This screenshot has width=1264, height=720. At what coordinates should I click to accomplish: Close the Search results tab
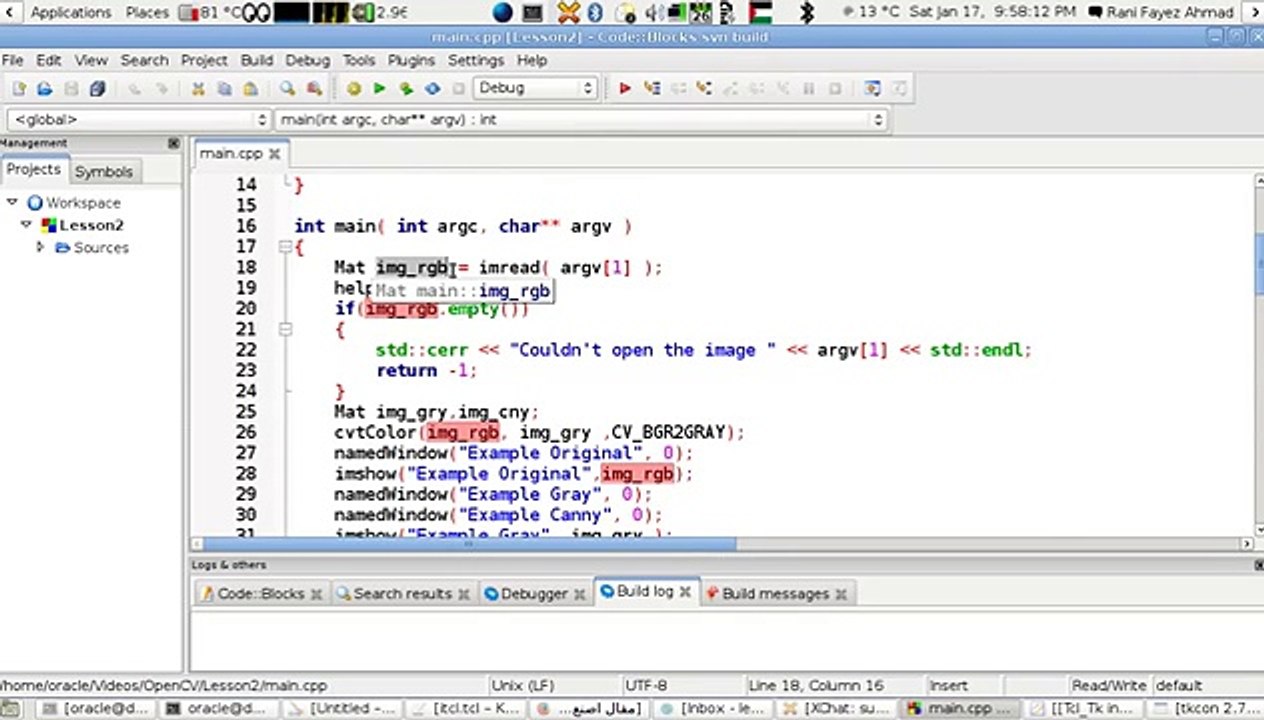464,594
